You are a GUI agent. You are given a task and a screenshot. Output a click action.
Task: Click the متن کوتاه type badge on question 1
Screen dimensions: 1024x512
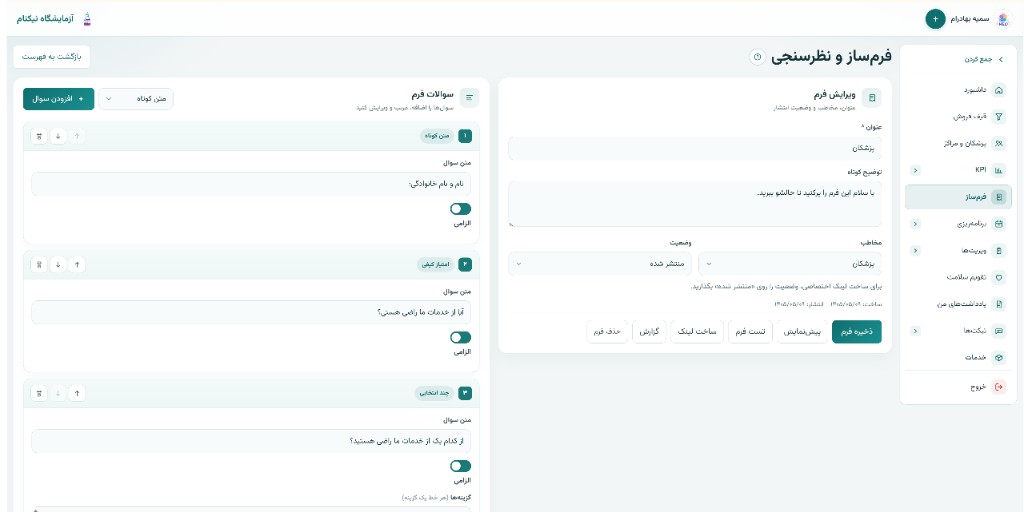437,136
